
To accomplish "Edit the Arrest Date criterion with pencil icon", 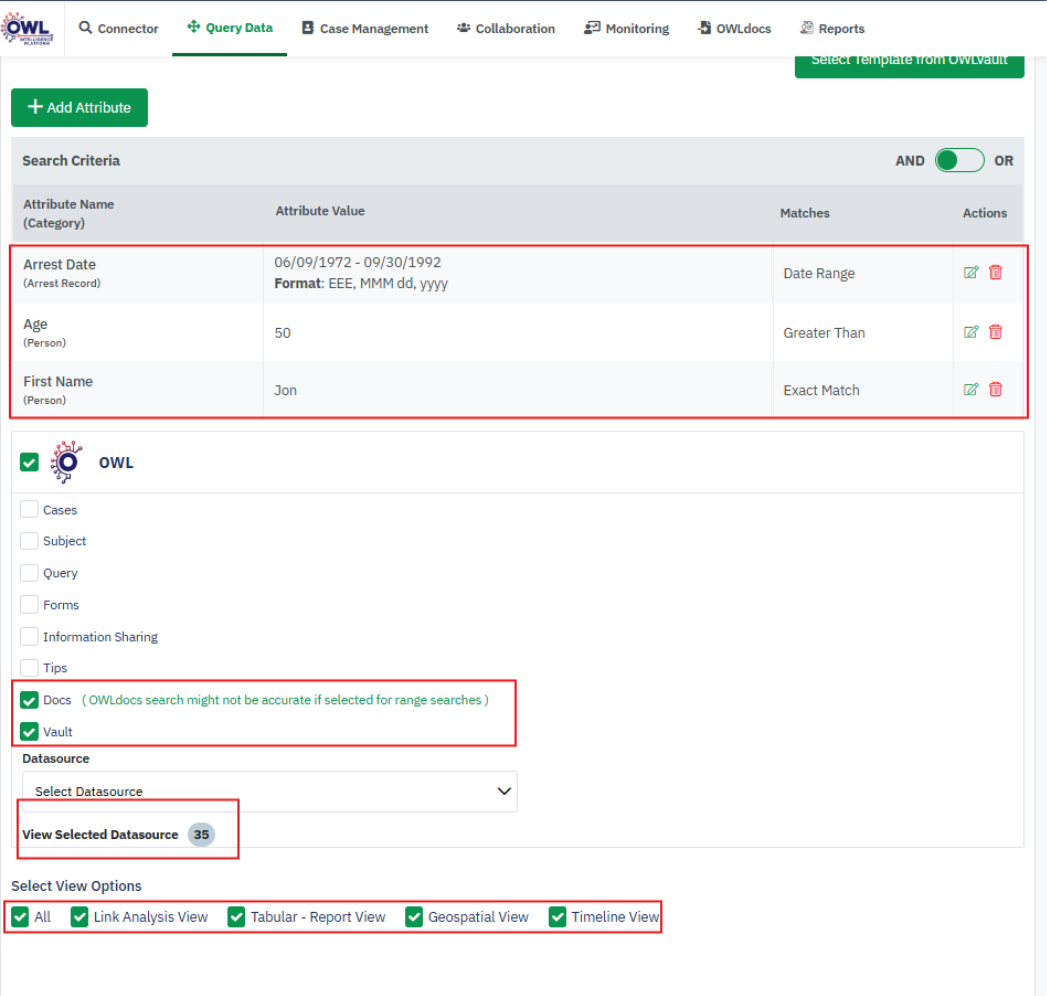I will [971, 271].
